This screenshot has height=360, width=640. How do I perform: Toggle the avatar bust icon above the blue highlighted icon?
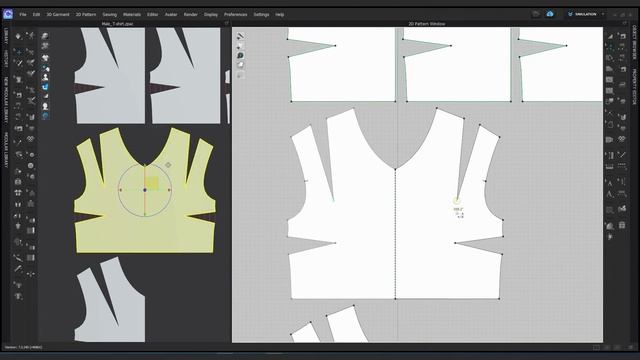[45, 77]
